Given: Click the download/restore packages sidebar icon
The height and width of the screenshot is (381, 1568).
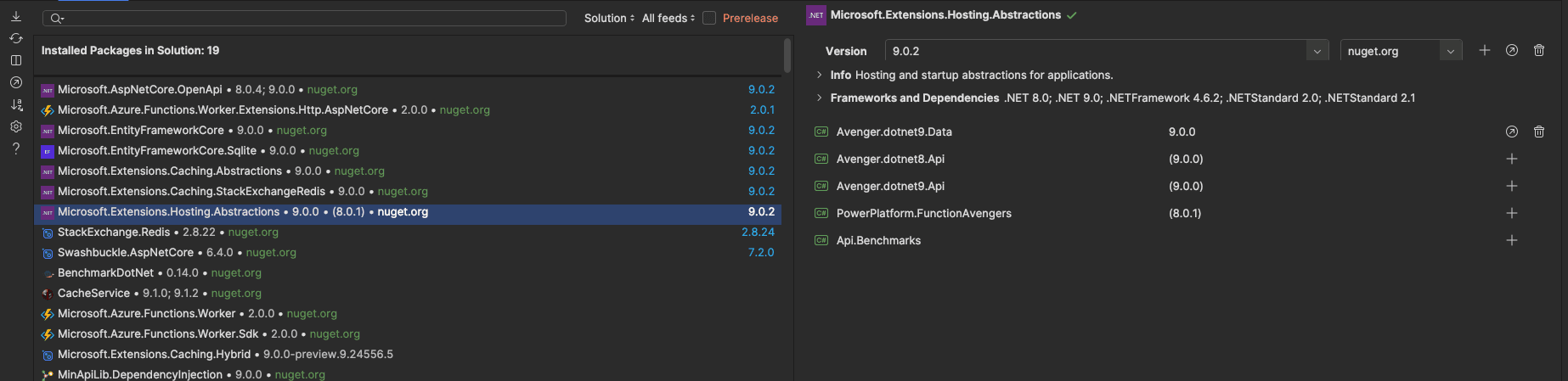Looking at the screenshot, I should [15, 16].
